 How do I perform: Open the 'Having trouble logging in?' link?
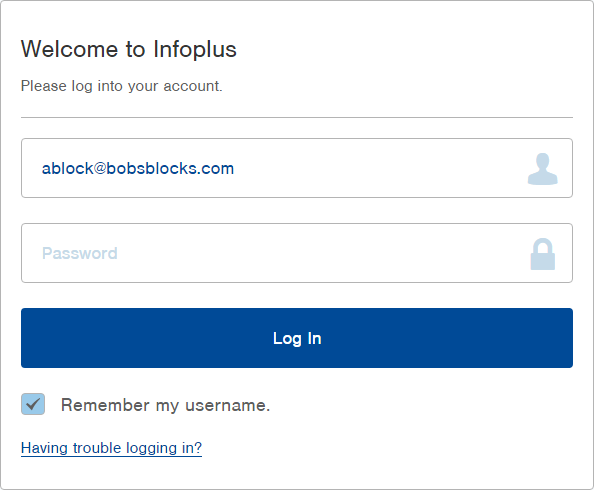111,448
